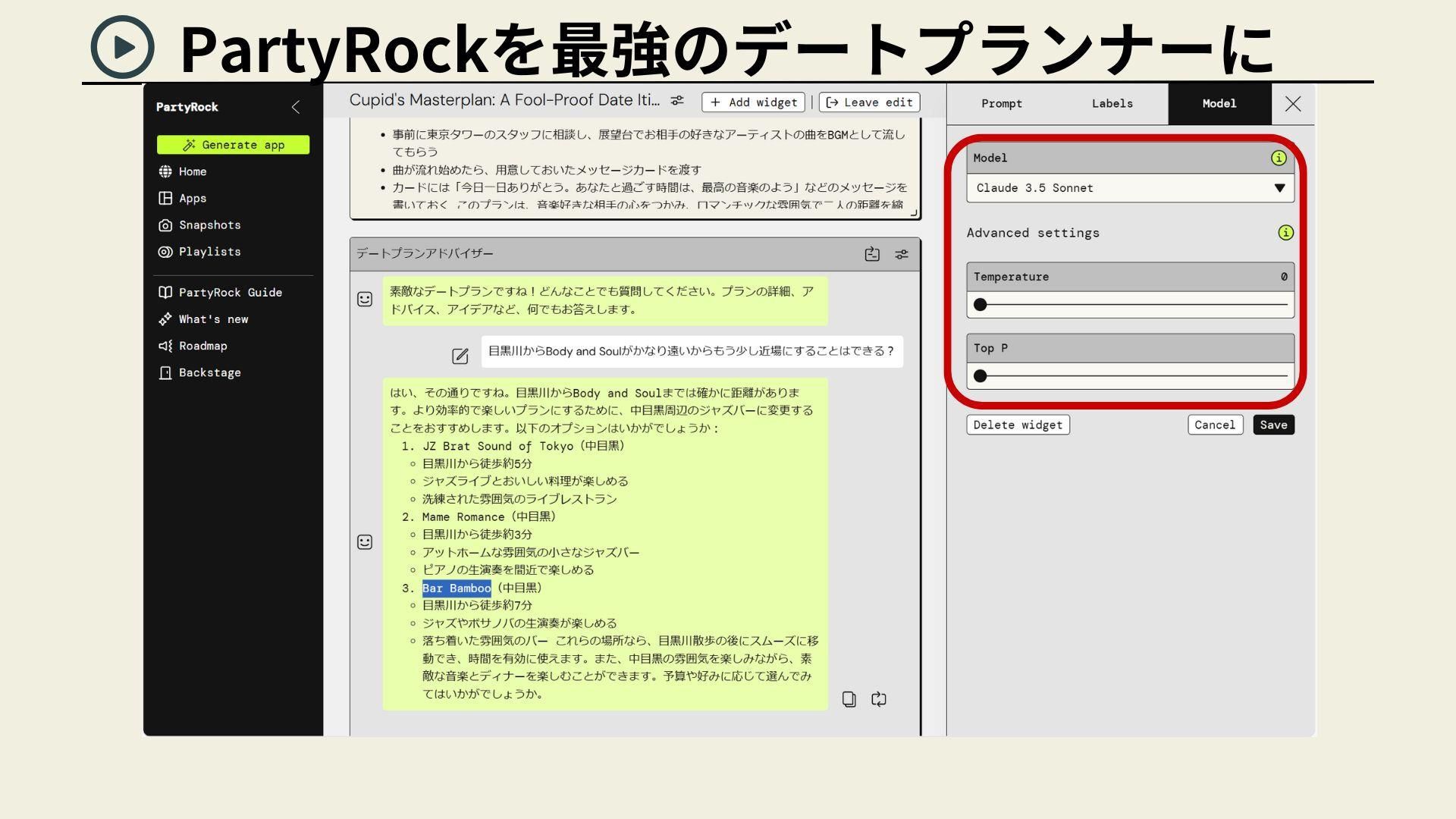
Task: Click the Temperature value 0
Action: [1284, 277]
